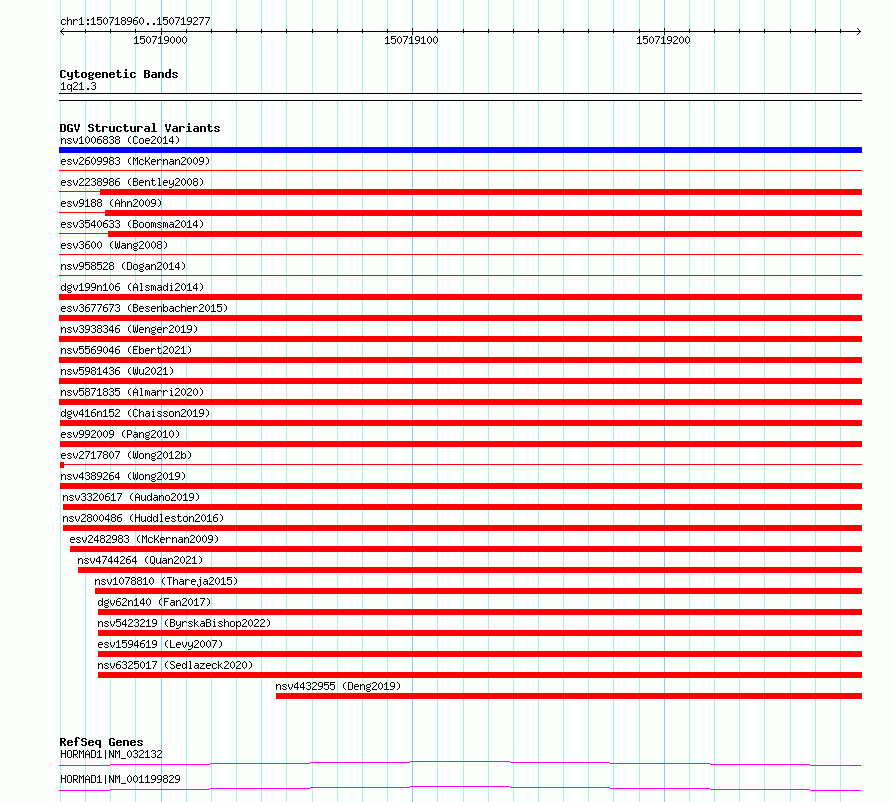Screen dimensions: 890x802
Task: Click the blue nsv1006838 Coe2014 variant bar
Action: pos(460,150)
